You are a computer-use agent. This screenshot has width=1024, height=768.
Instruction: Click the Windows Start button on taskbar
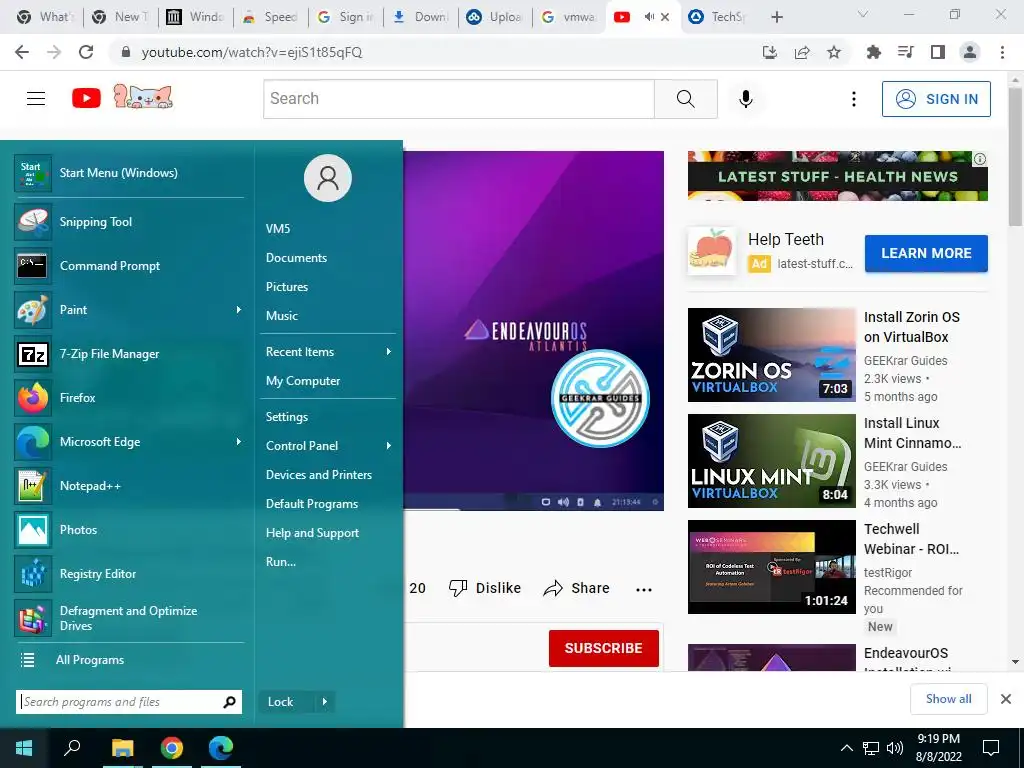pos(24,748)
